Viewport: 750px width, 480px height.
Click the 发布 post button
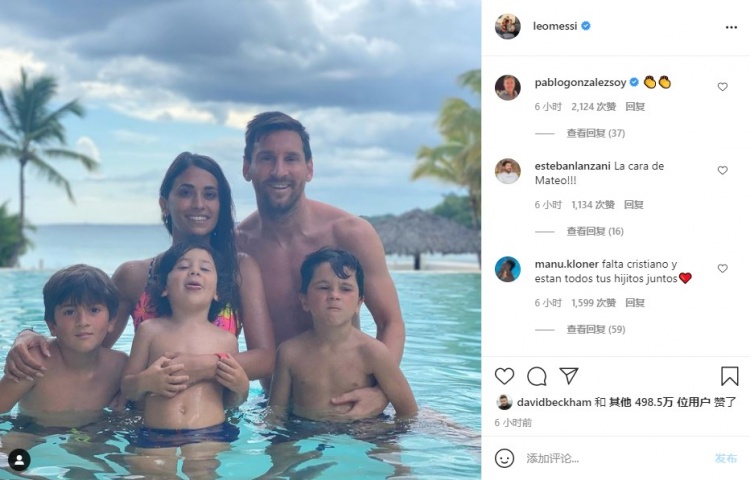(726, 458)
